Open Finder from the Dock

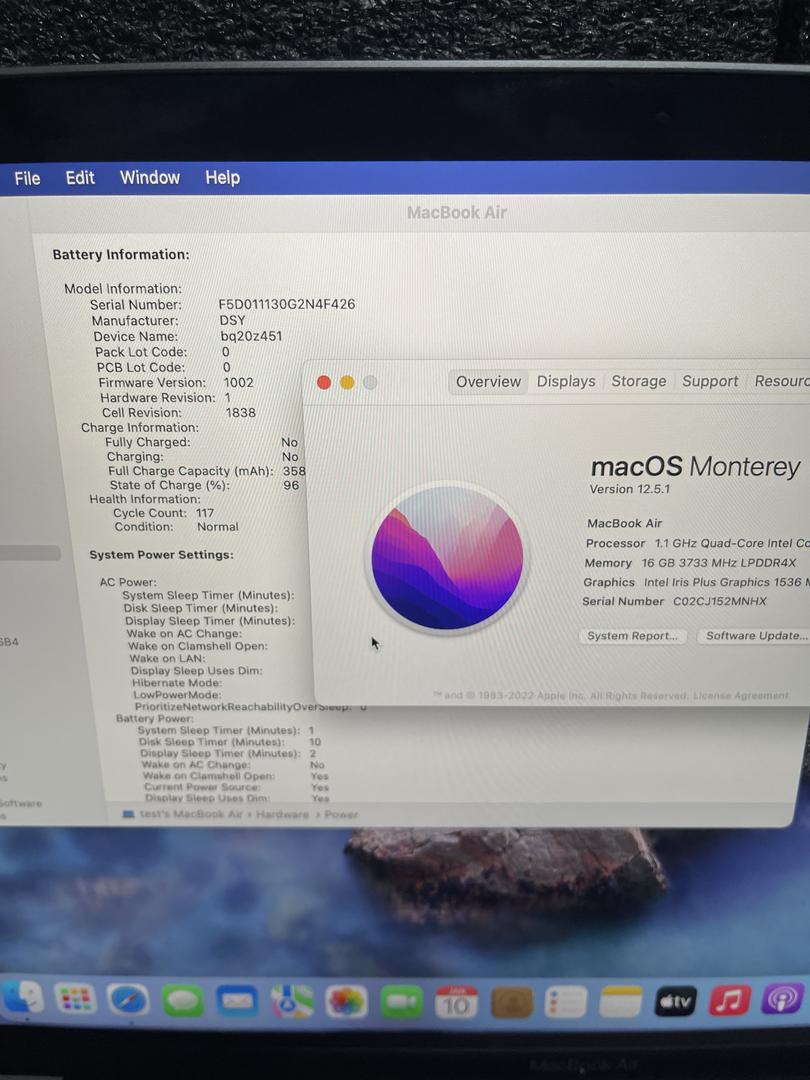21,998
